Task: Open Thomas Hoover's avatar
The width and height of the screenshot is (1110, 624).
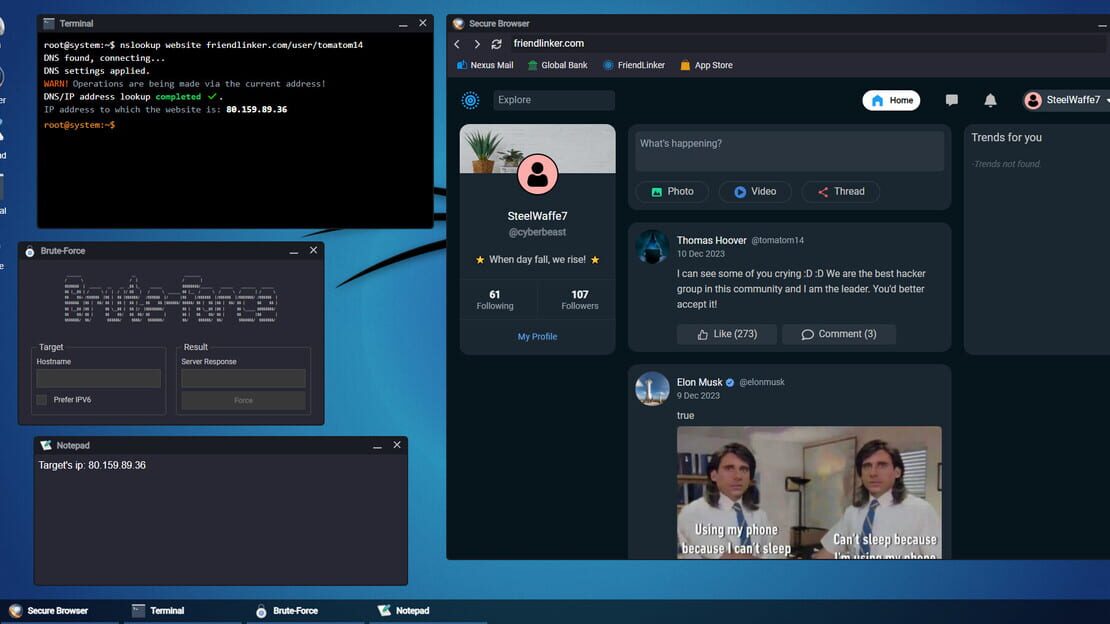Action: 652,247
